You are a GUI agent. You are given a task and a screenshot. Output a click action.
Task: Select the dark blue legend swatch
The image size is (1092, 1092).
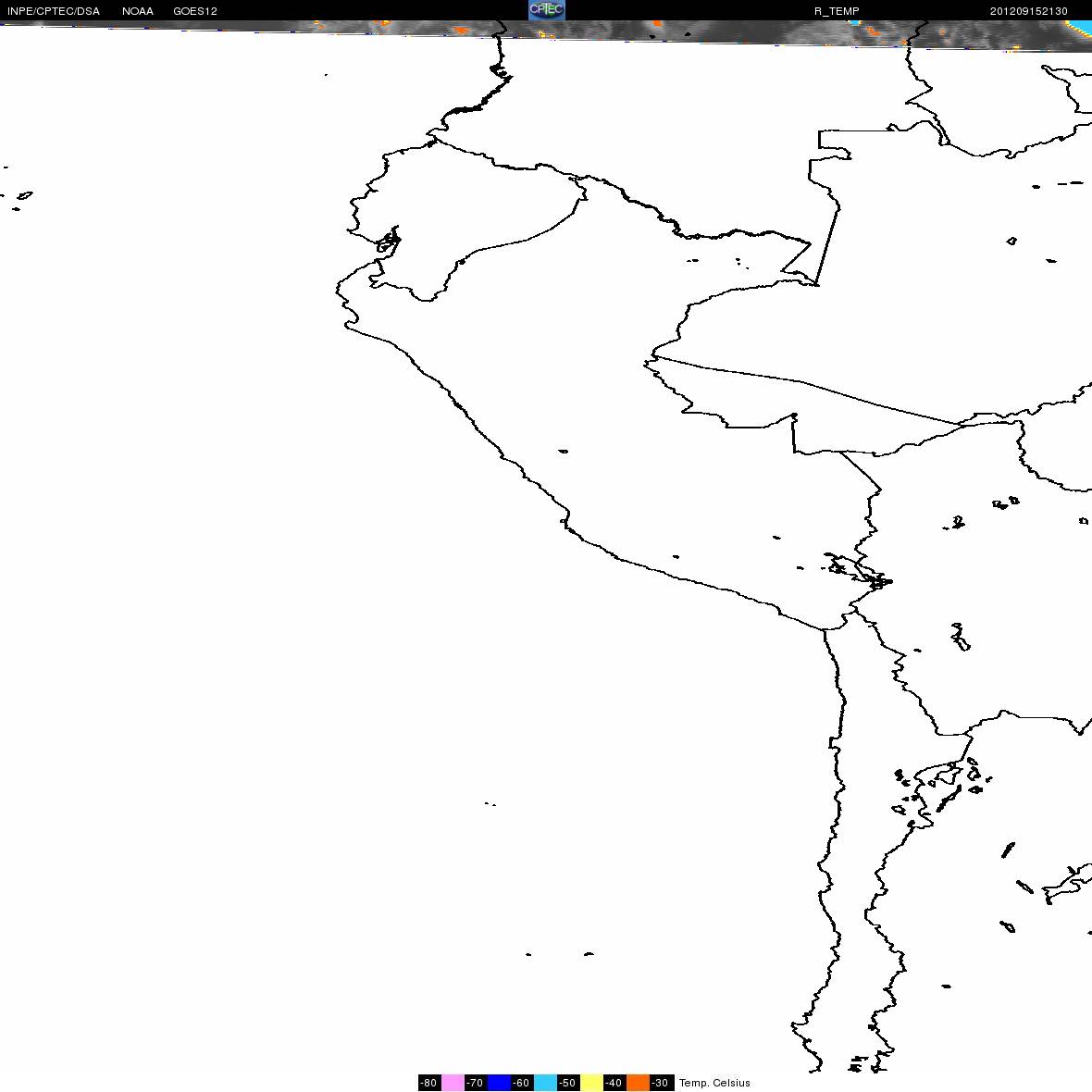point(499,1082)
